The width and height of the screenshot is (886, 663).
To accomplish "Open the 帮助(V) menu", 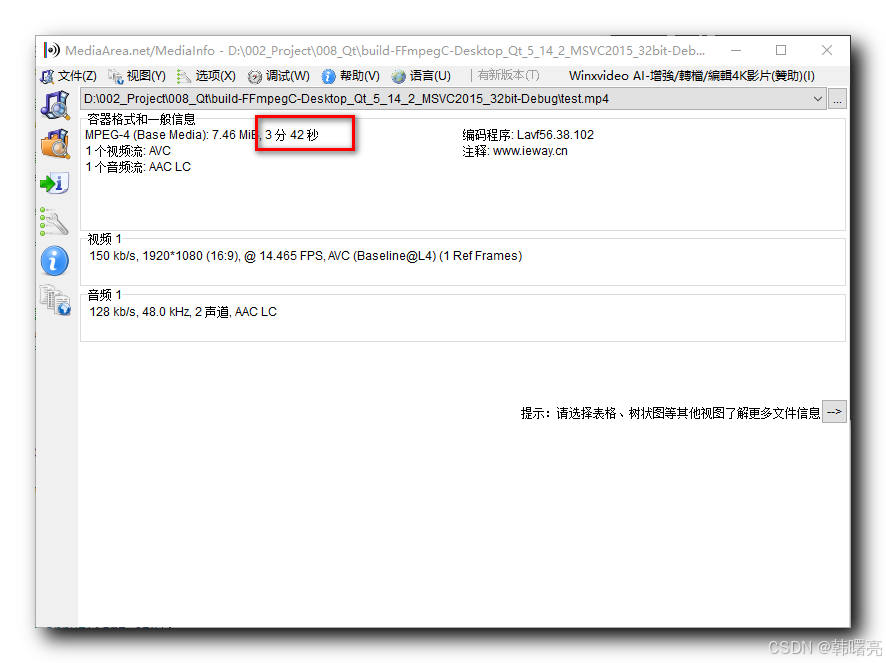I will [351, 76].
